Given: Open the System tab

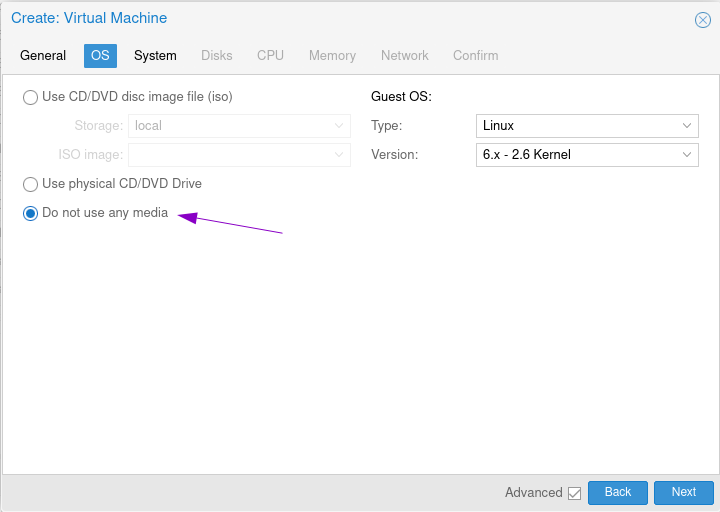Looking at the screenshot, I should (x=155, y=56).
